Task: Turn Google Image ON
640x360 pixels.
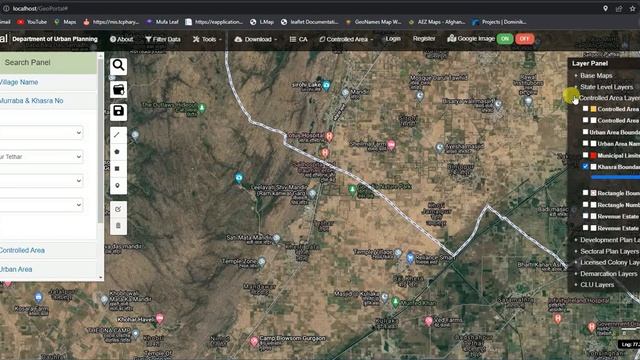Action: 505,39
